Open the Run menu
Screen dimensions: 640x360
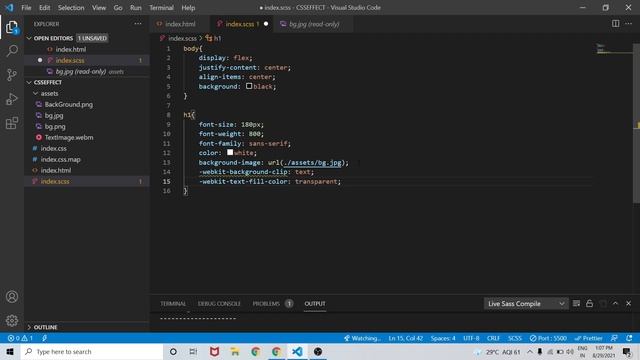(x=136, y=8)
